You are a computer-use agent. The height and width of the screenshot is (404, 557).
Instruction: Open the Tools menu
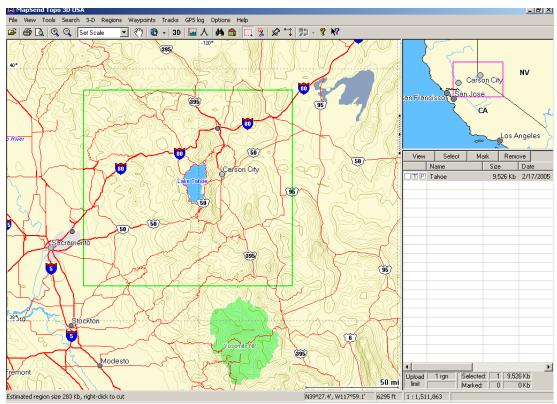[x=48, y=20]
